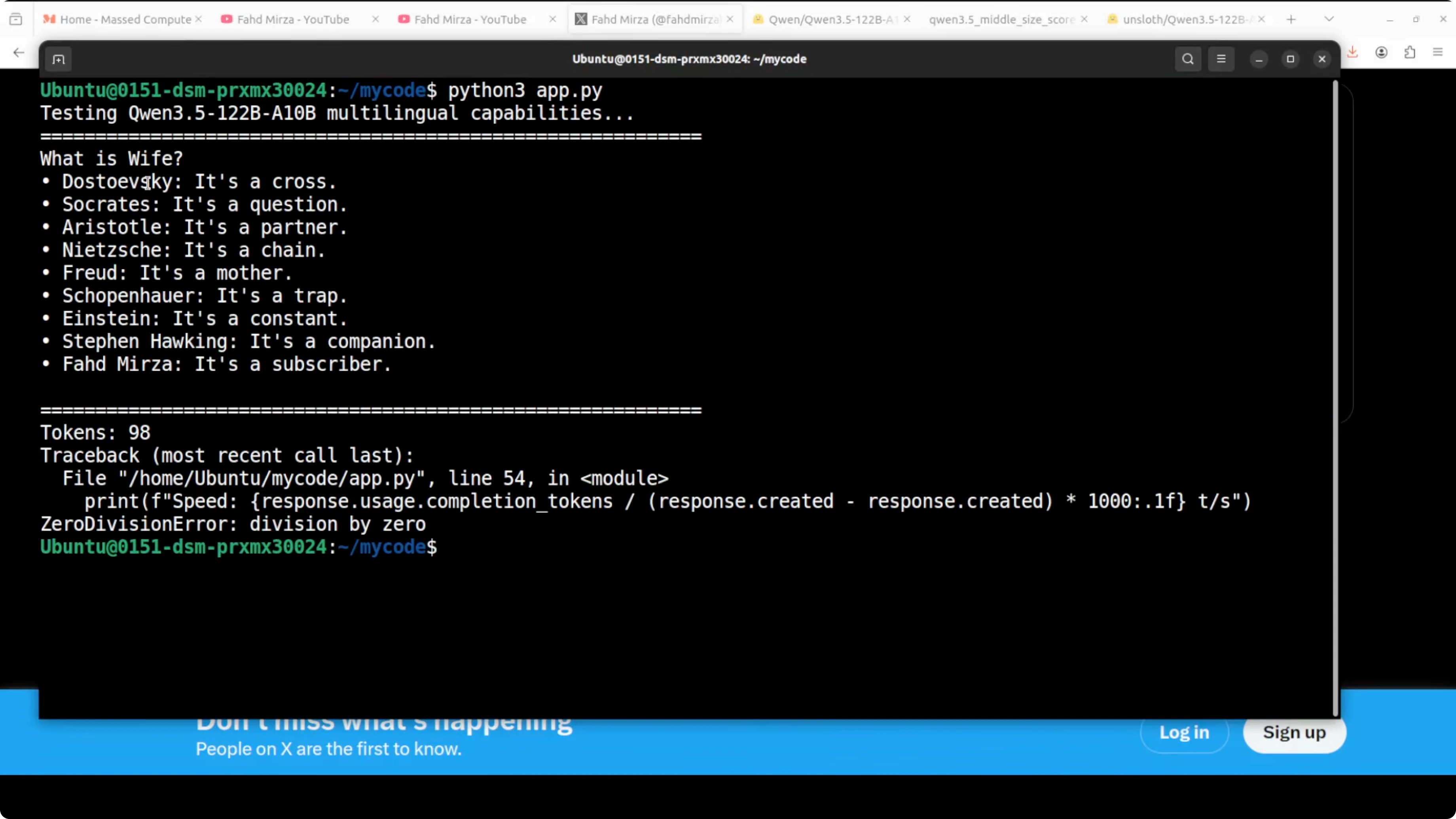Click the browser back arrow
This screenshot has width=1456, height=819.
(x=19, y=53)
